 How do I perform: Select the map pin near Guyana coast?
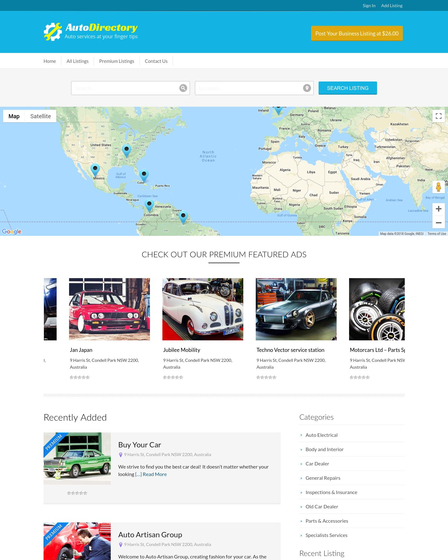[183, 217]
